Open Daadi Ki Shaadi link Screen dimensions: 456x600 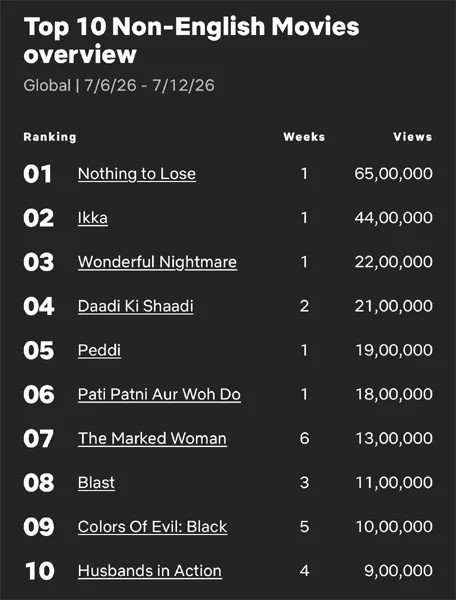pos(136,307)
